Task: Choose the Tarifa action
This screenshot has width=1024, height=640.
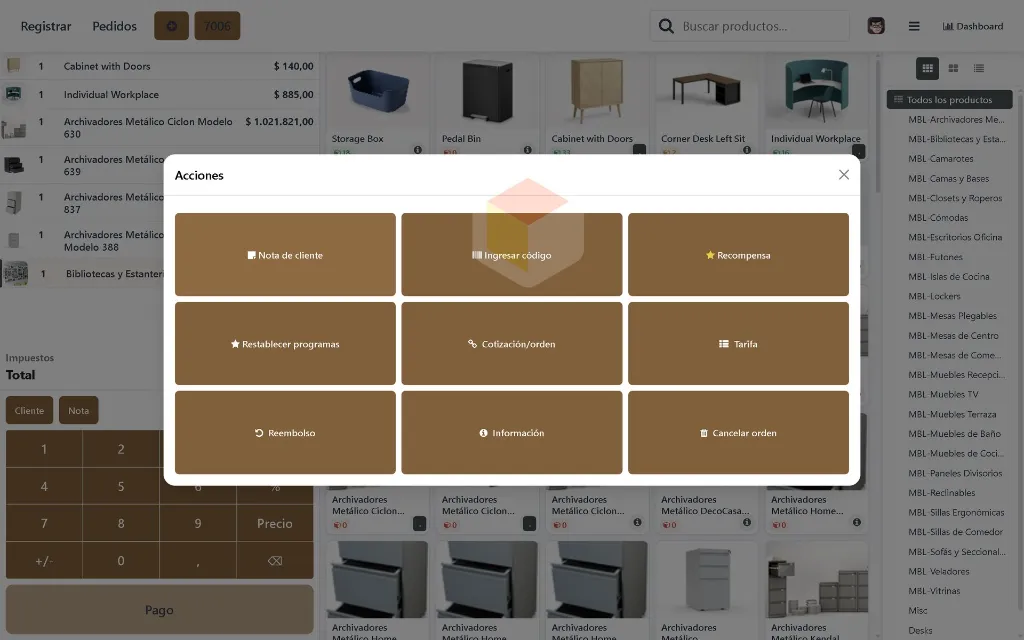Action: 738,344
